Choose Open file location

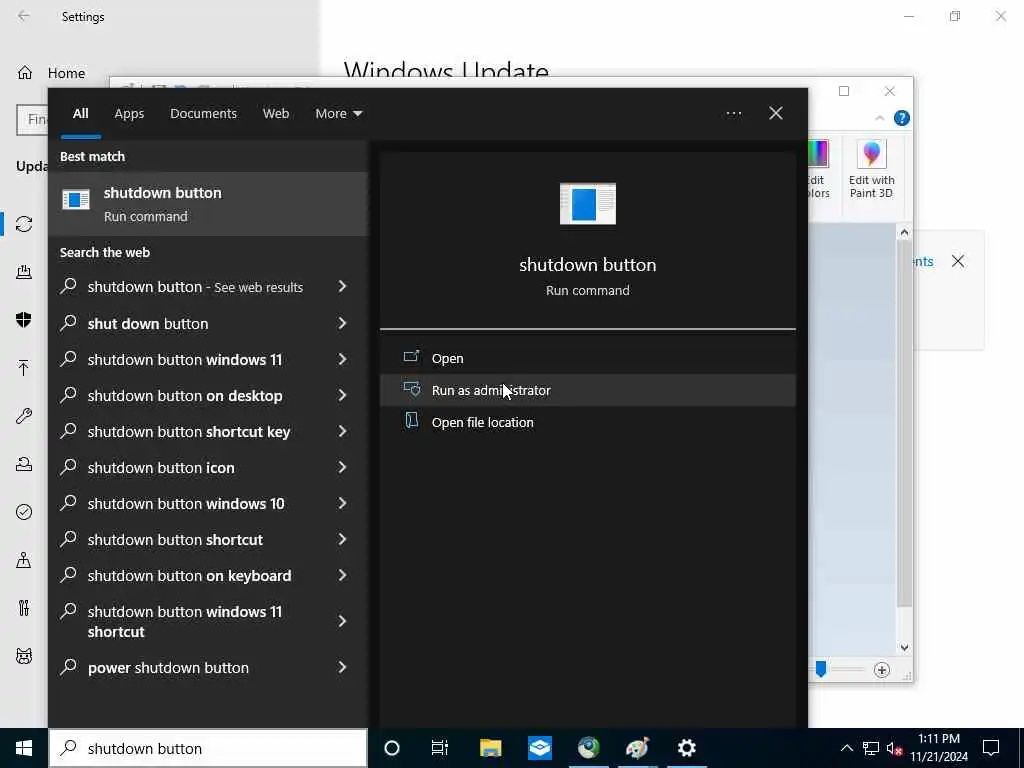click(588, 422)
